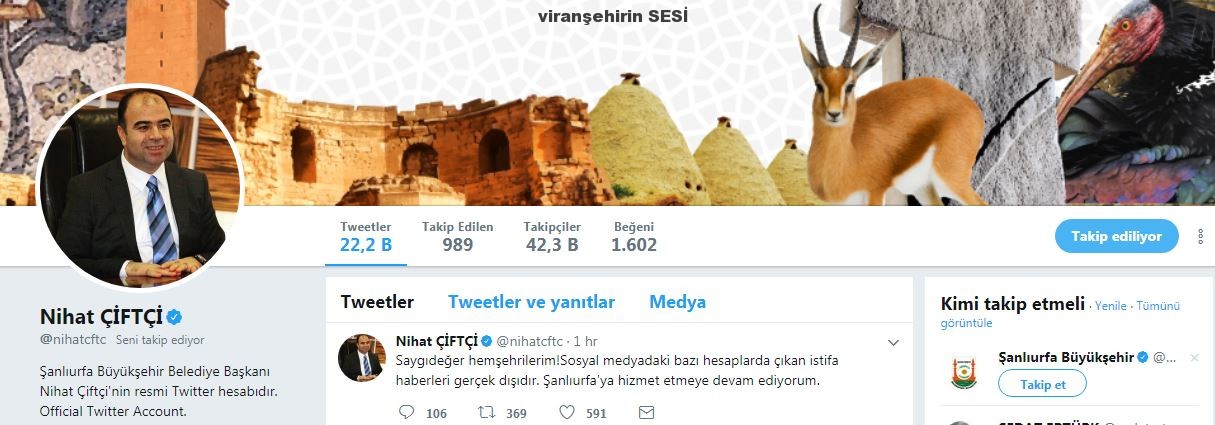The width and height of the screenshot is (1215, 425).
Task: Open the Şanlıurfa Büyükşehir account logo
Action: pyautogui.click(x=964, y=373)
